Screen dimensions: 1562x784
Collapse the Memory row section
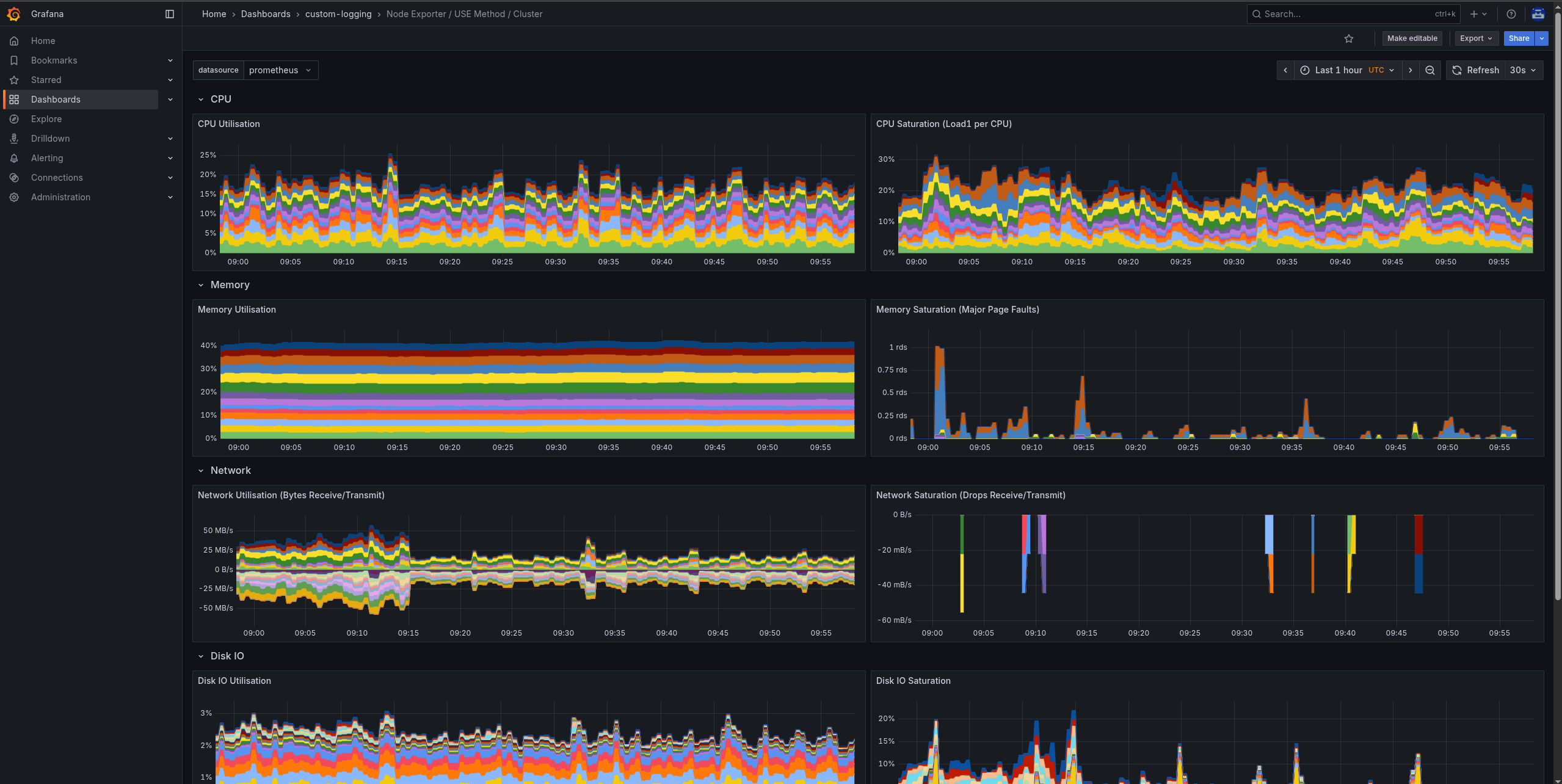pyautogui.click(x=202, y=285)
